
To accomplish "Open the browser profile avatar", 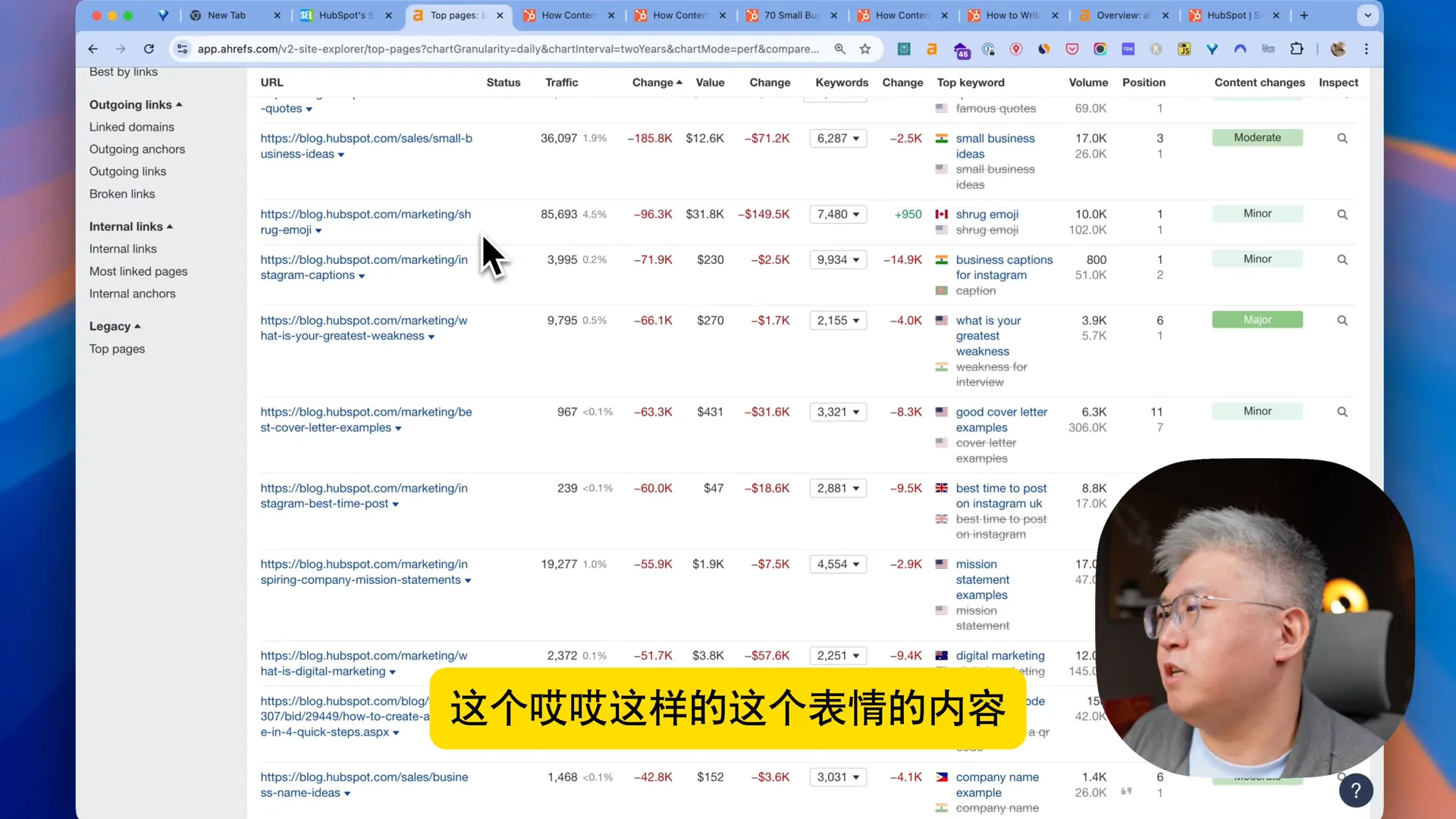I will pos(1338,49).
